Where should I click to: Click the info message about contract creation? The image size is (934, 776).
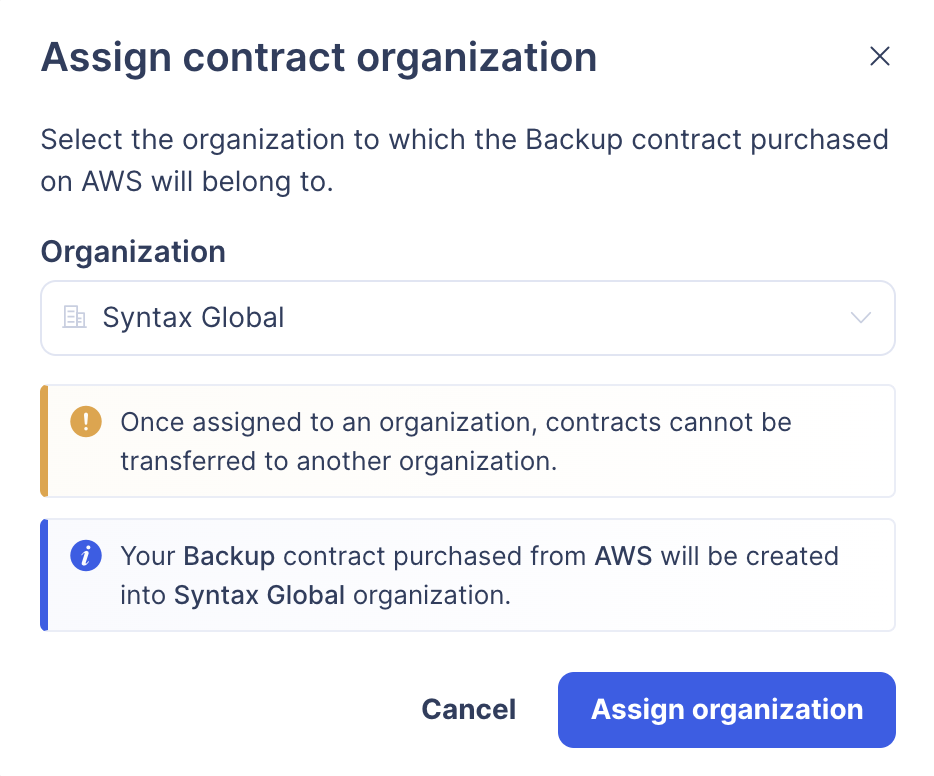[x=478, y=575]
